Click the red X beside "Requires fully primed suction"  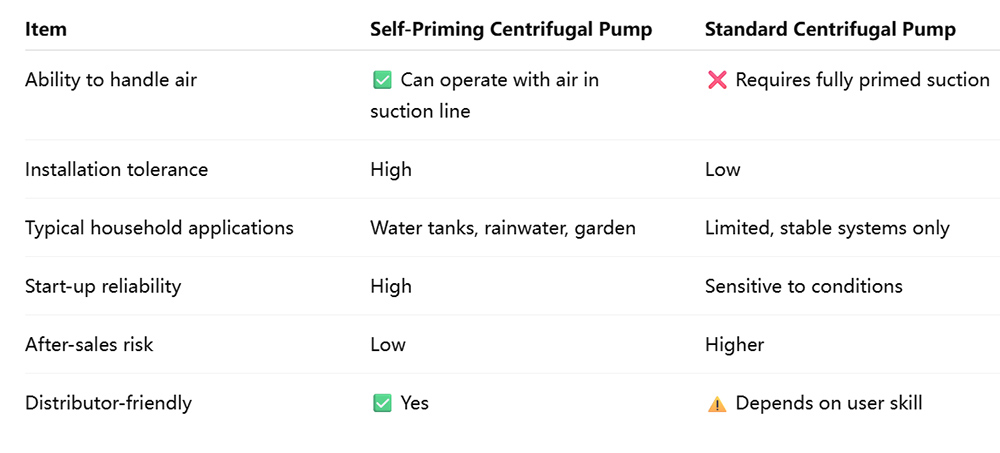[x=717, y=80]
